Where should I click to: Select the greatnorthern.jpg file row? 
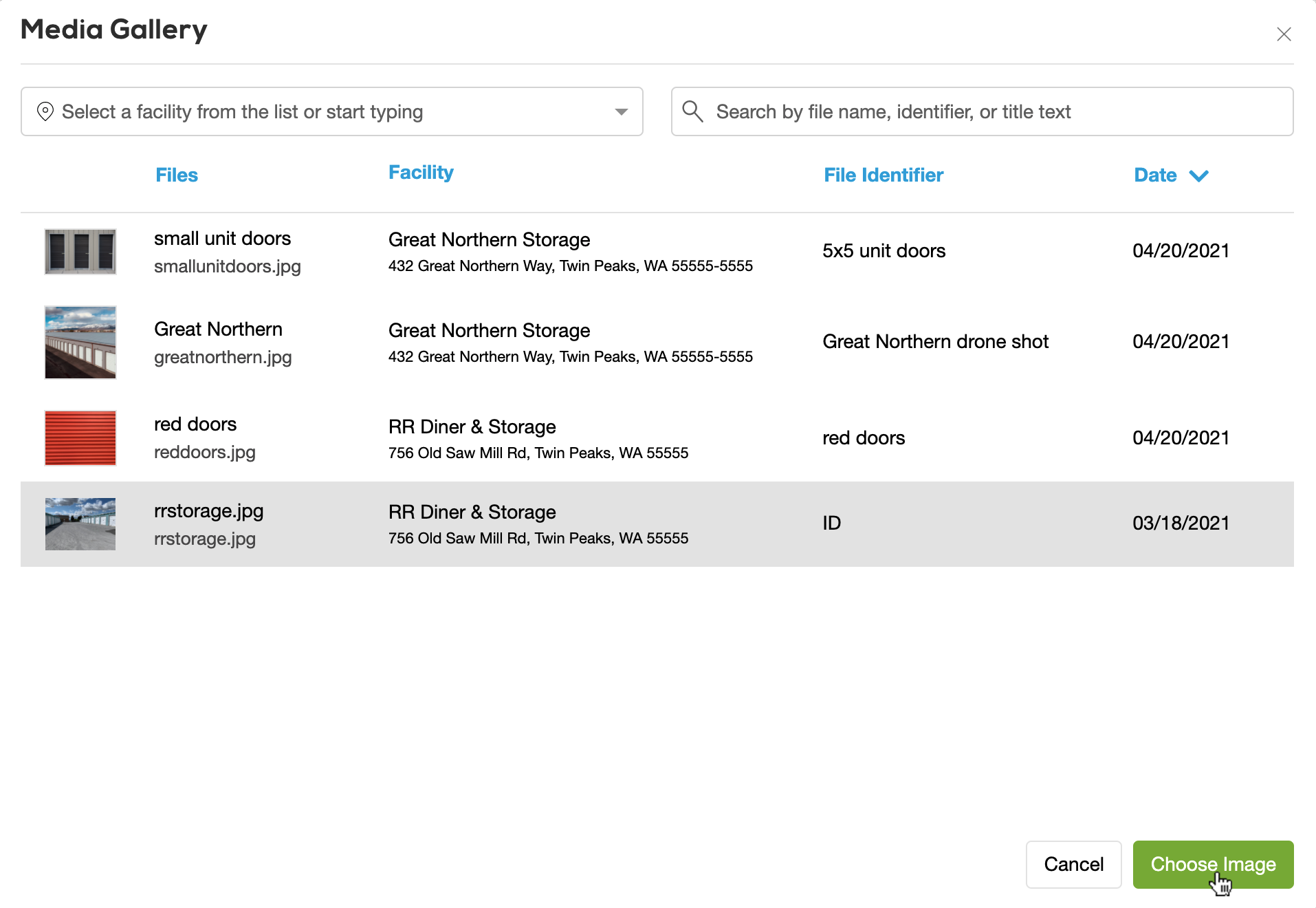click(x=223, y=358)
